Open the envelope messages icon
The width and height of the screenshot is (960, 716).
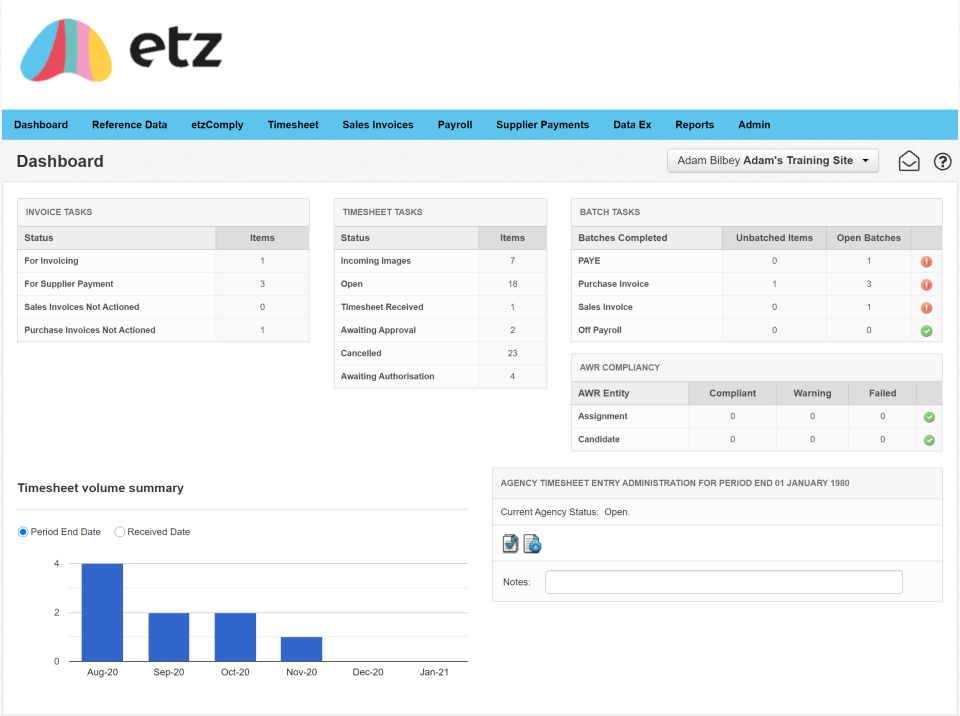(x=909, y=161)
